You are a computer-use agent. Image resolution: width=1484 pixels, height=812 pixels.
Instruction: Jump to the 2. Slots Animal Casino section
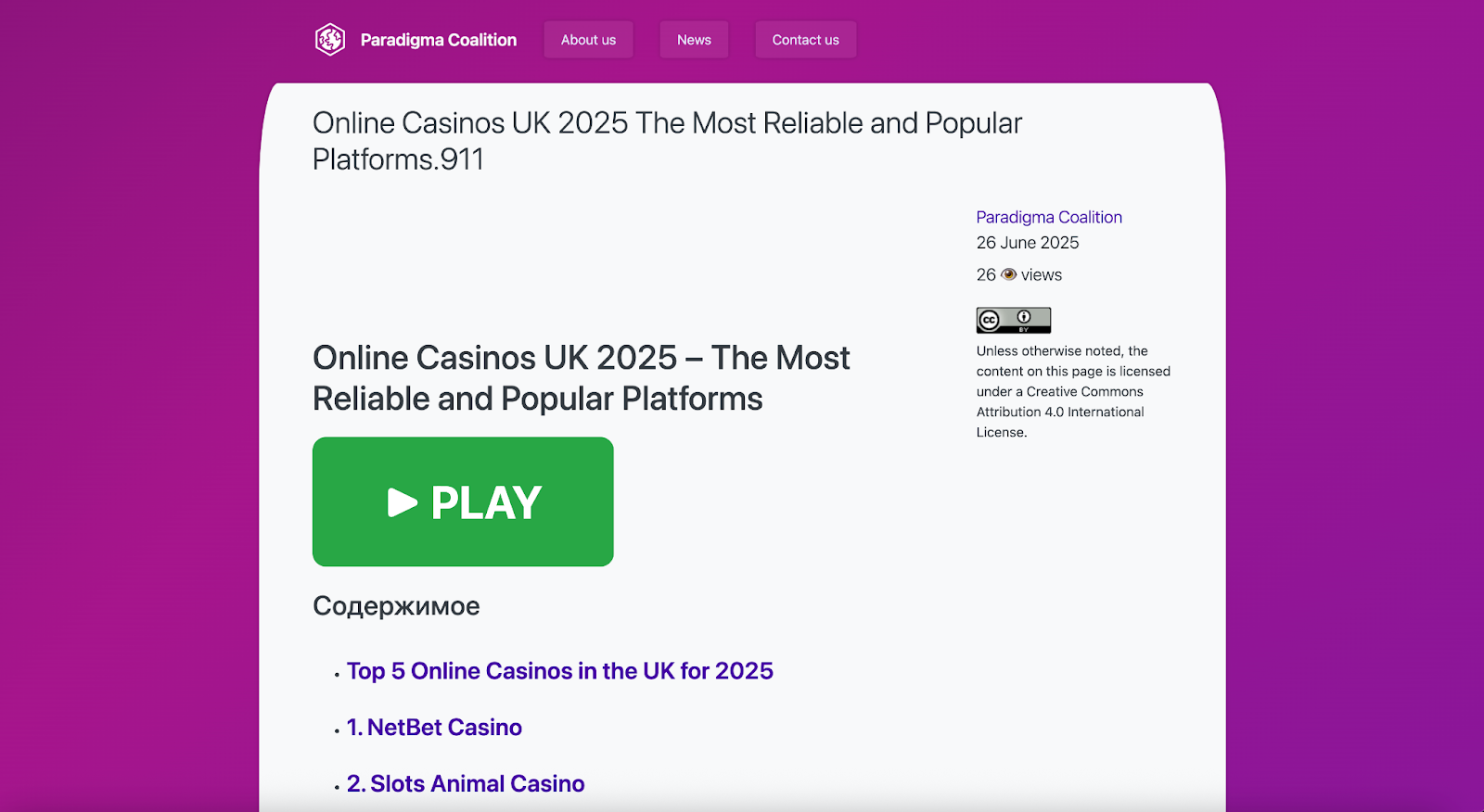[x=466, y=784]
